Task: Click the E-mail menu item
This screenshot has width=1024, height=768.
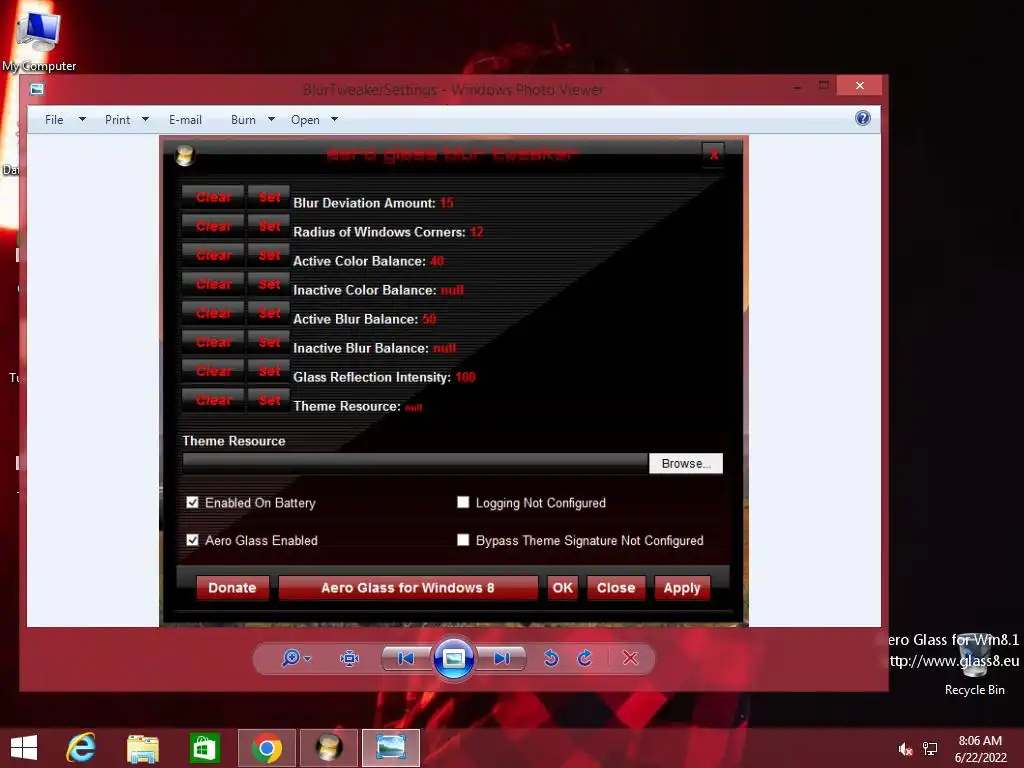Action: click(x=185, y=120)
